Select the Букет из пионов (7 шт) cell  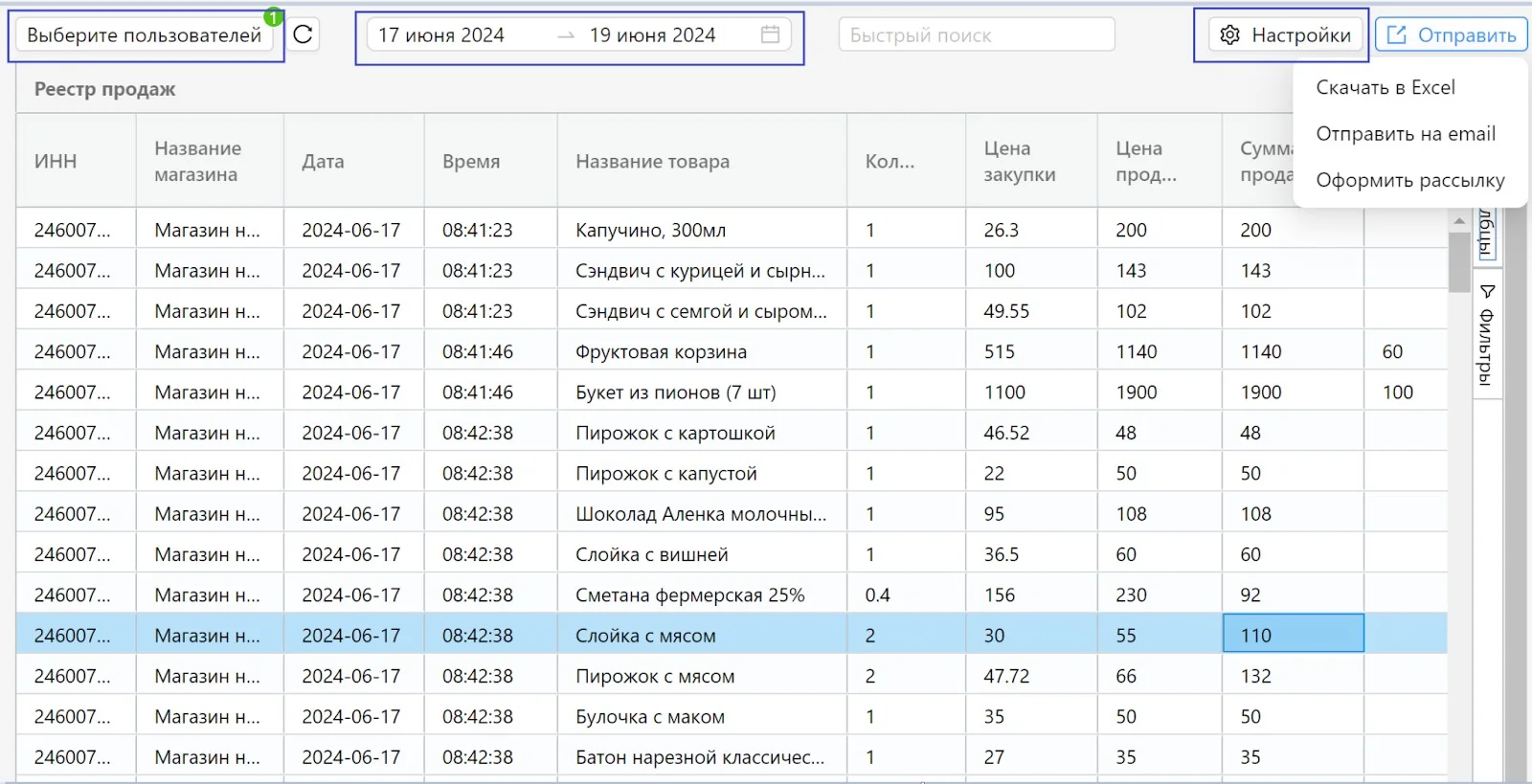coord(702,392)
